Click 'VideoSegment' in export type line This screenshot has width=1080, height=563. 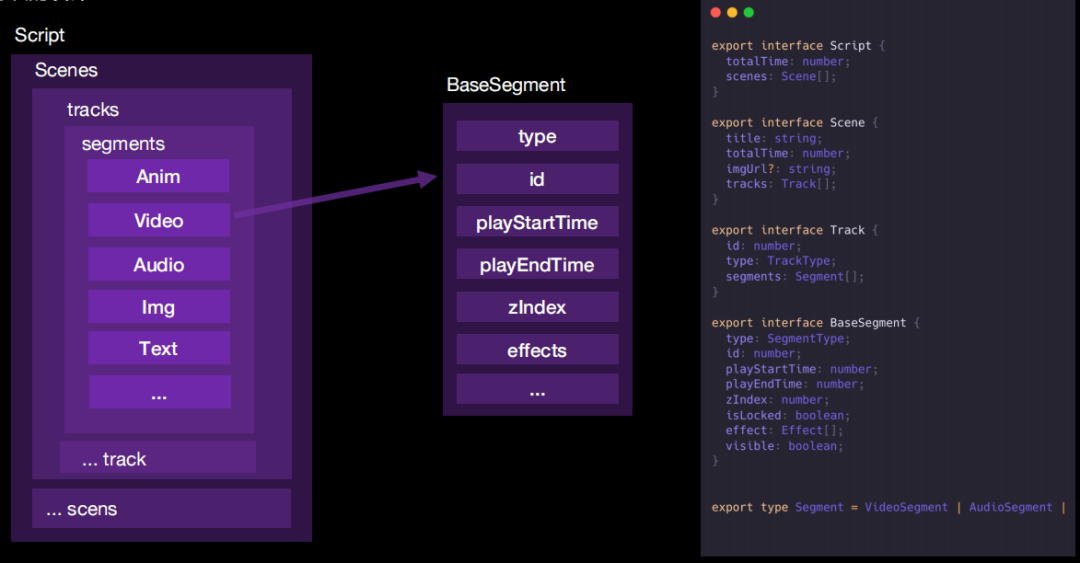(x=906, y=507)
